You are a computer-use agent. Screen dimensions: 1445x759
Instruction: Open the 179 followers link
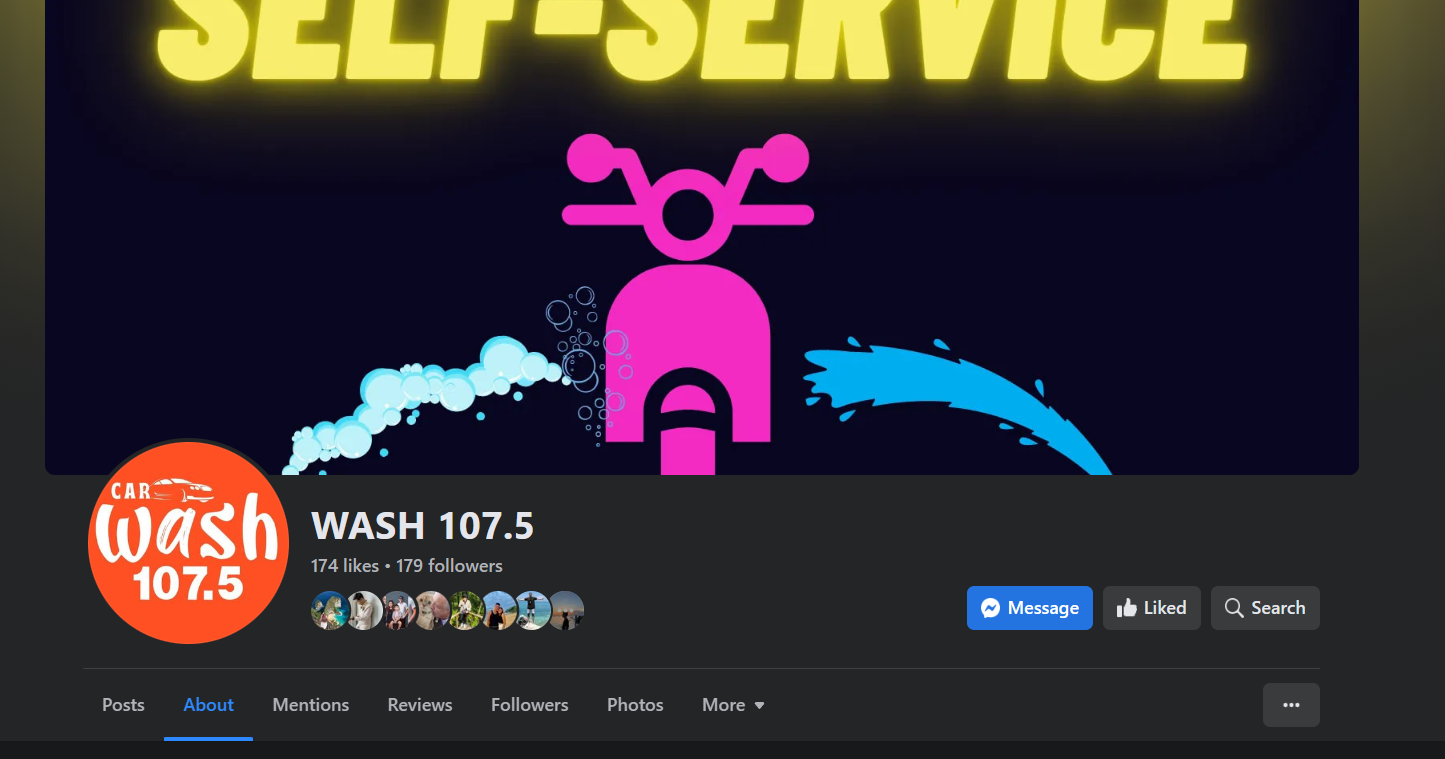(449, 566)
